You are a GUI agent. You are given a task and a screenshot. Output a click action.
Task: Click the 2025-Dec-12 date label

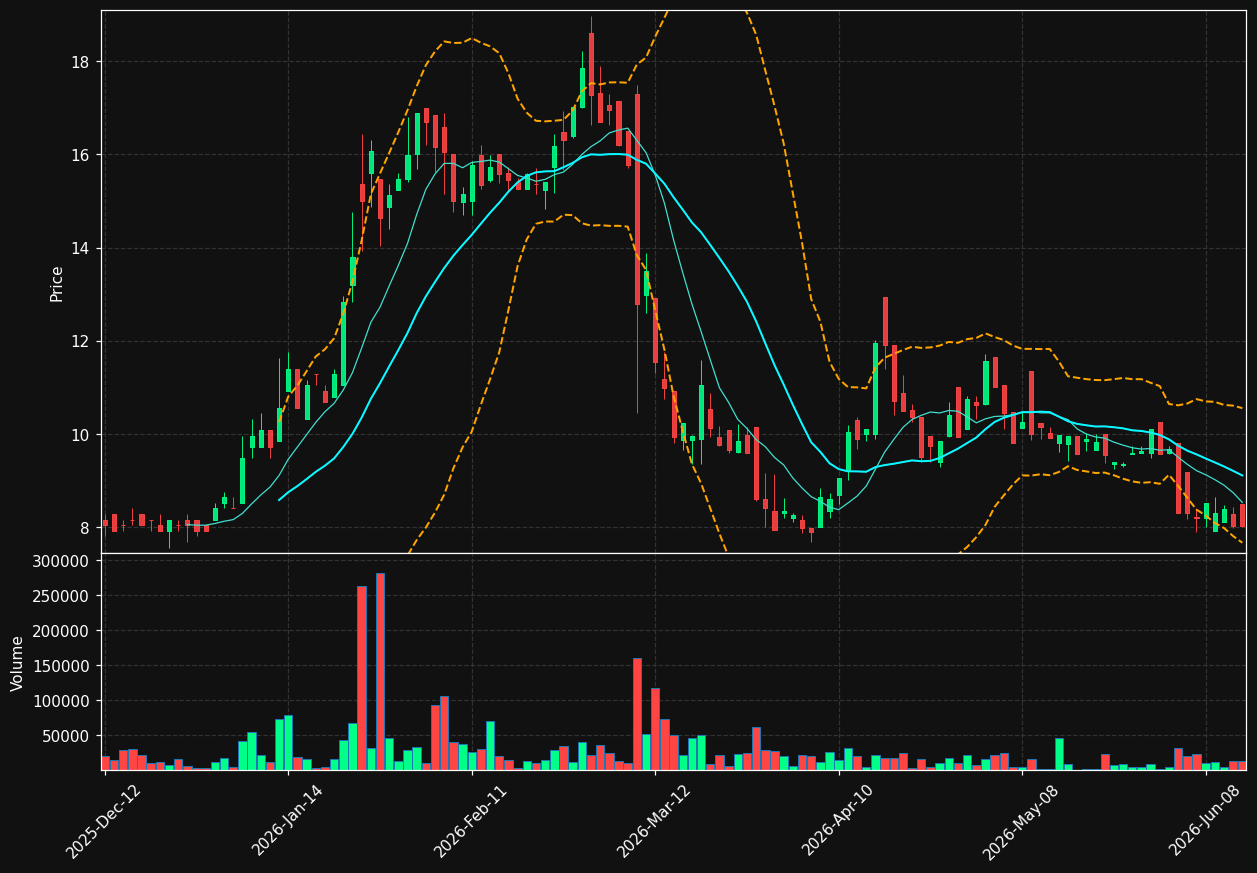pyautogui.click(x=103, y=821)
